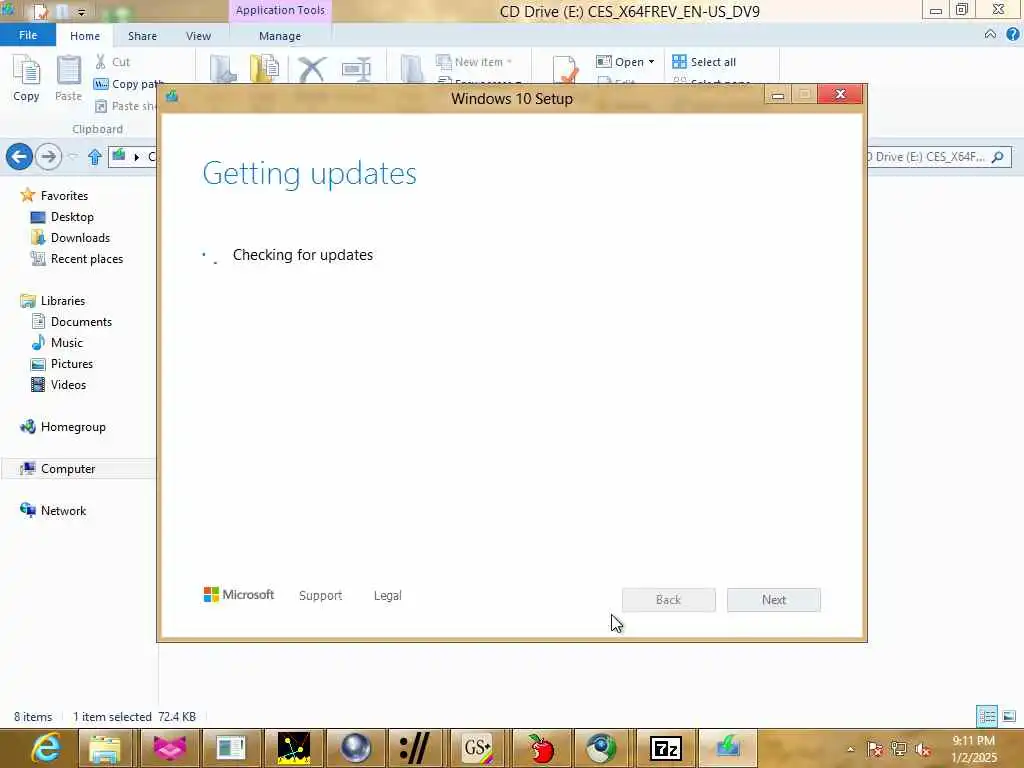The width and height of the screenshot is (1024, 768).
Task: Select Libraries in the navigation pane
Action: (x=53, y=301)
